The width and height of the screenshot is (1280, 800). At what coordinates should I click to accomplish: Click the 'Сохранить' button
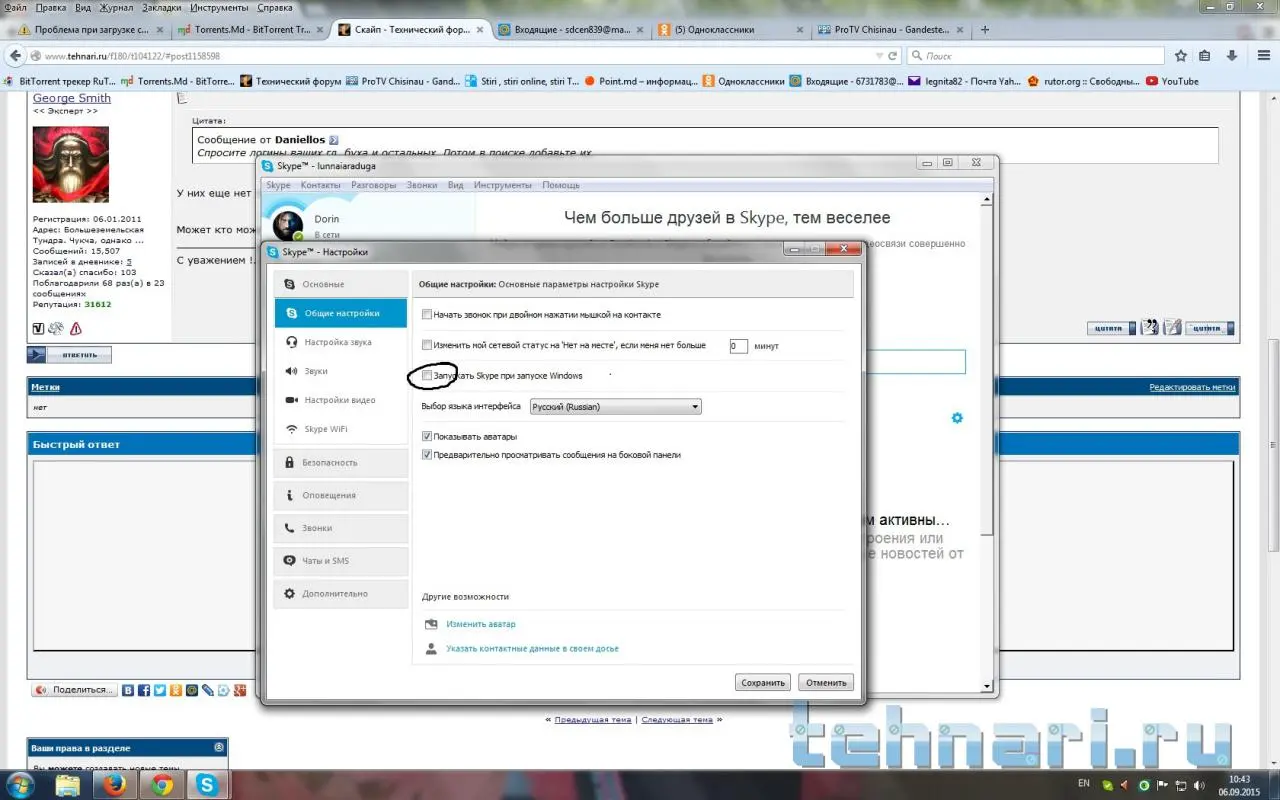tap(763, 683)
